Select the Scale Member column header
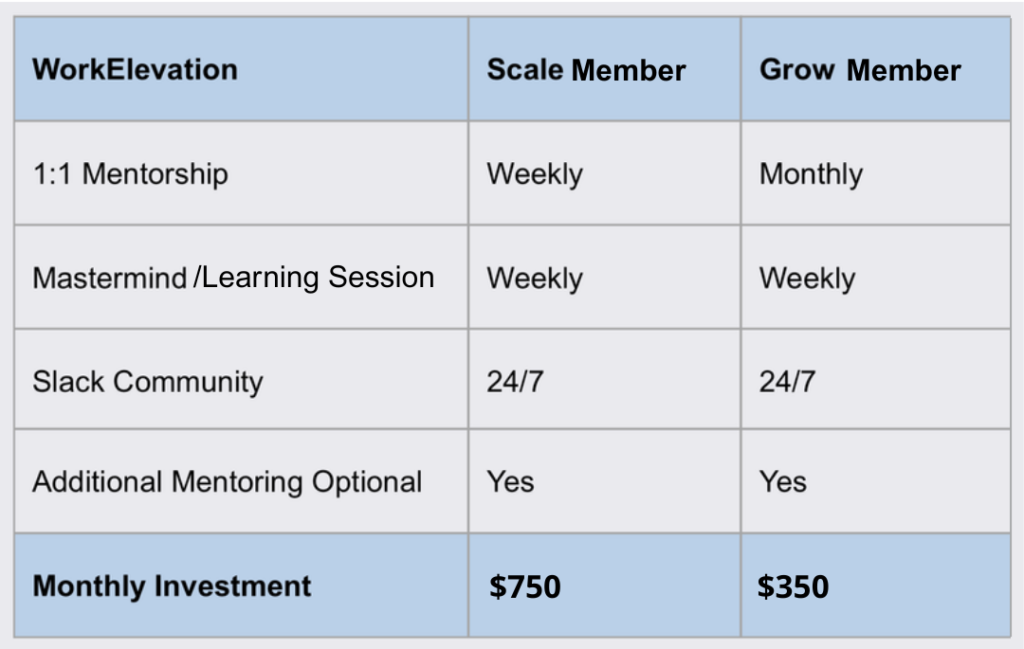1024x649 pixels. point(605,69)
